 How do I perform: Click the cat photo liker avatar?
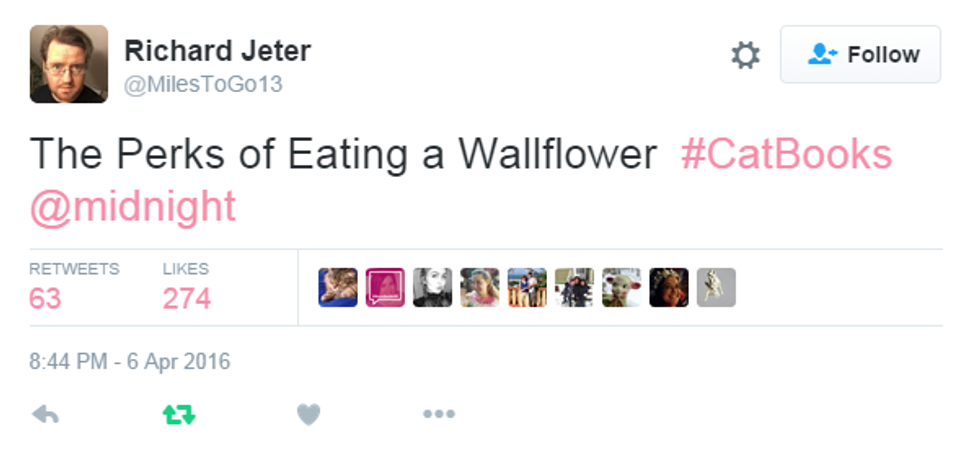click(337, 287)
